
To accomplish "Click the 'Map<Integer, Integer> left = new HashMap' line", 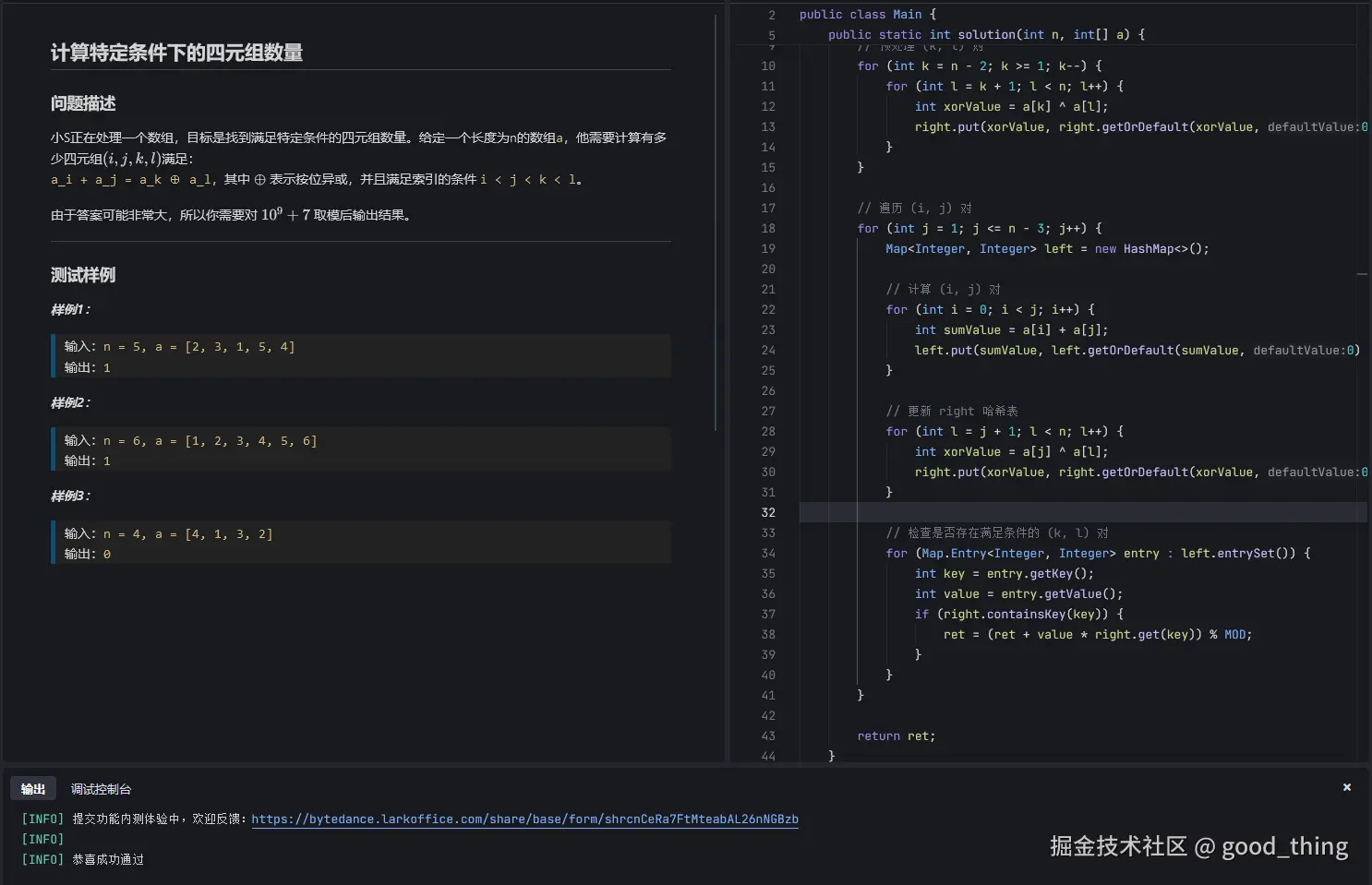I will coord(1047,248).
